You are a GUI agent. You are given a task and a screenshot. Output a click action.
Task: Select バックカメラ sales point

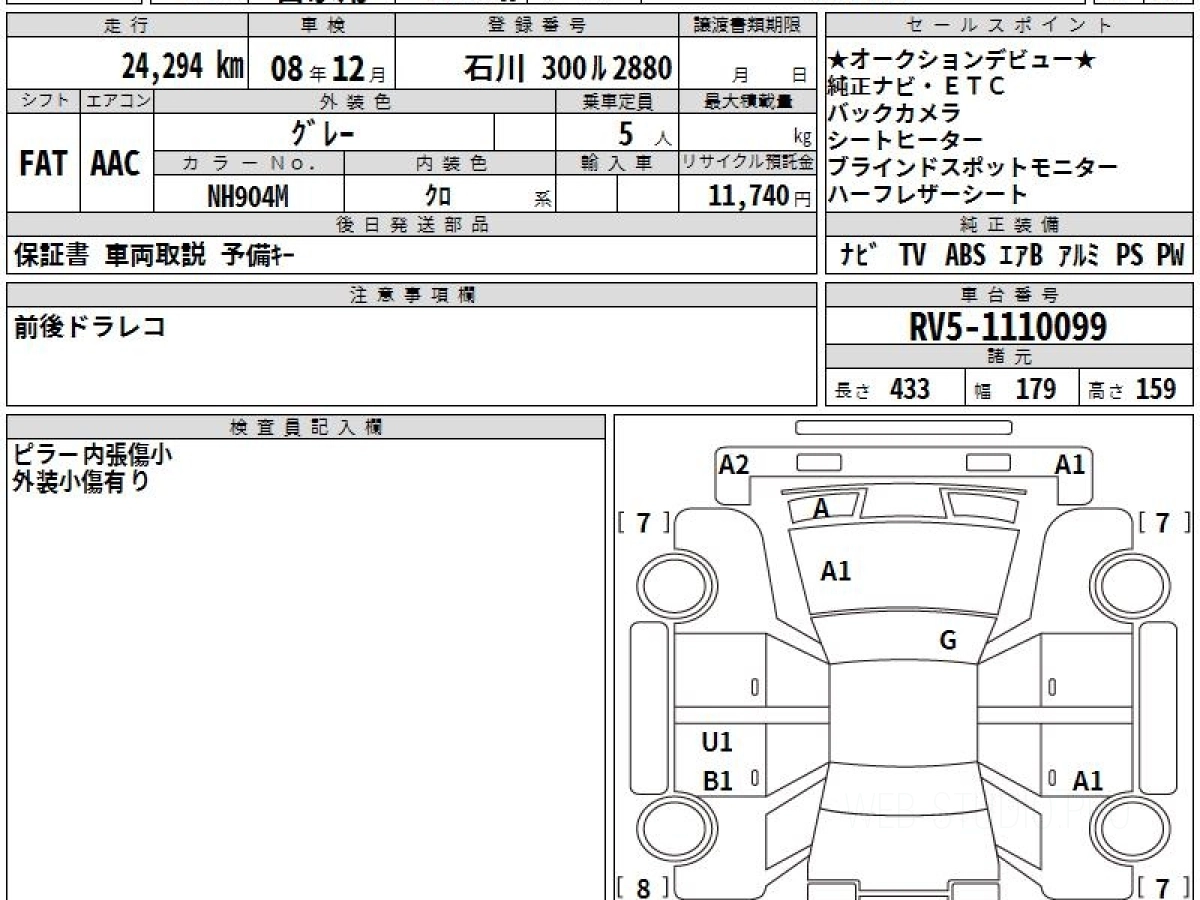pos(894,114)
